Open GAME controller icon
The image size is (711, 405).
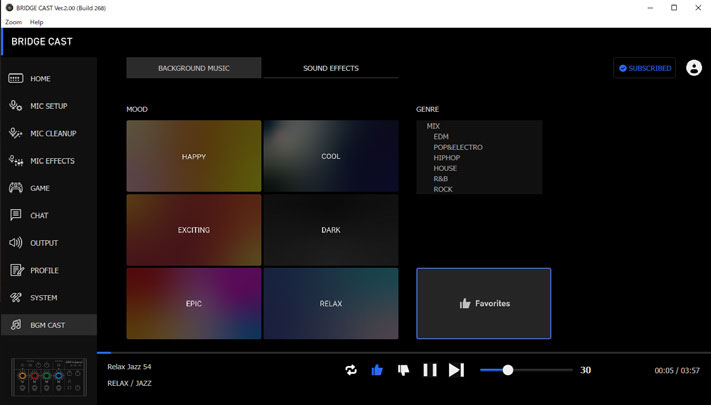[x=16, y=188]
